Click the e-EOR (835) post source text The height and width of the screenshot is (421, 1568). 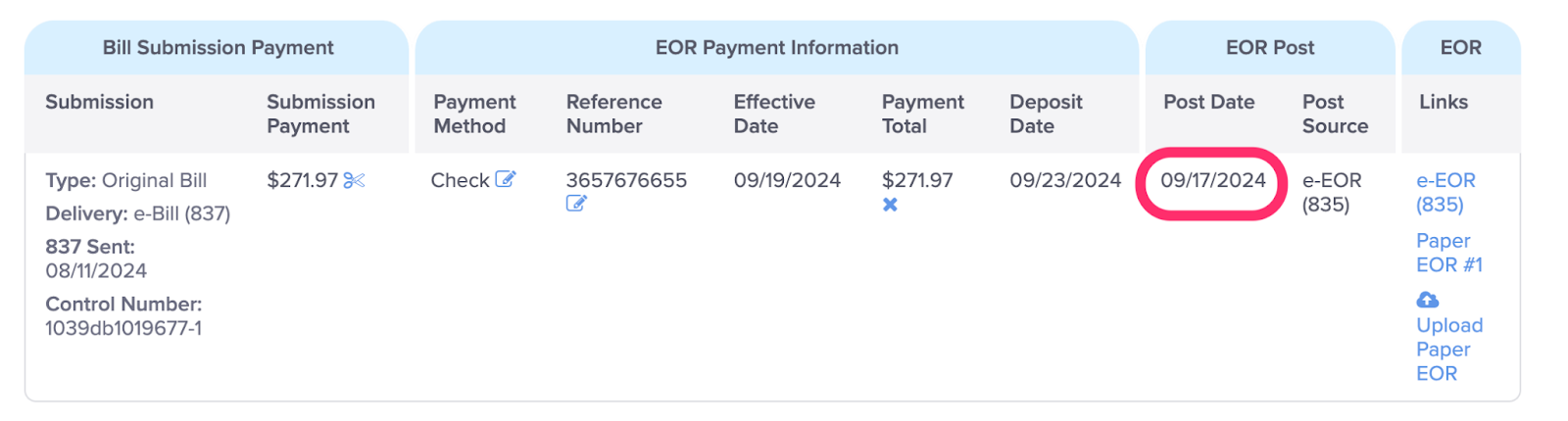click(x=1332, y=192)
